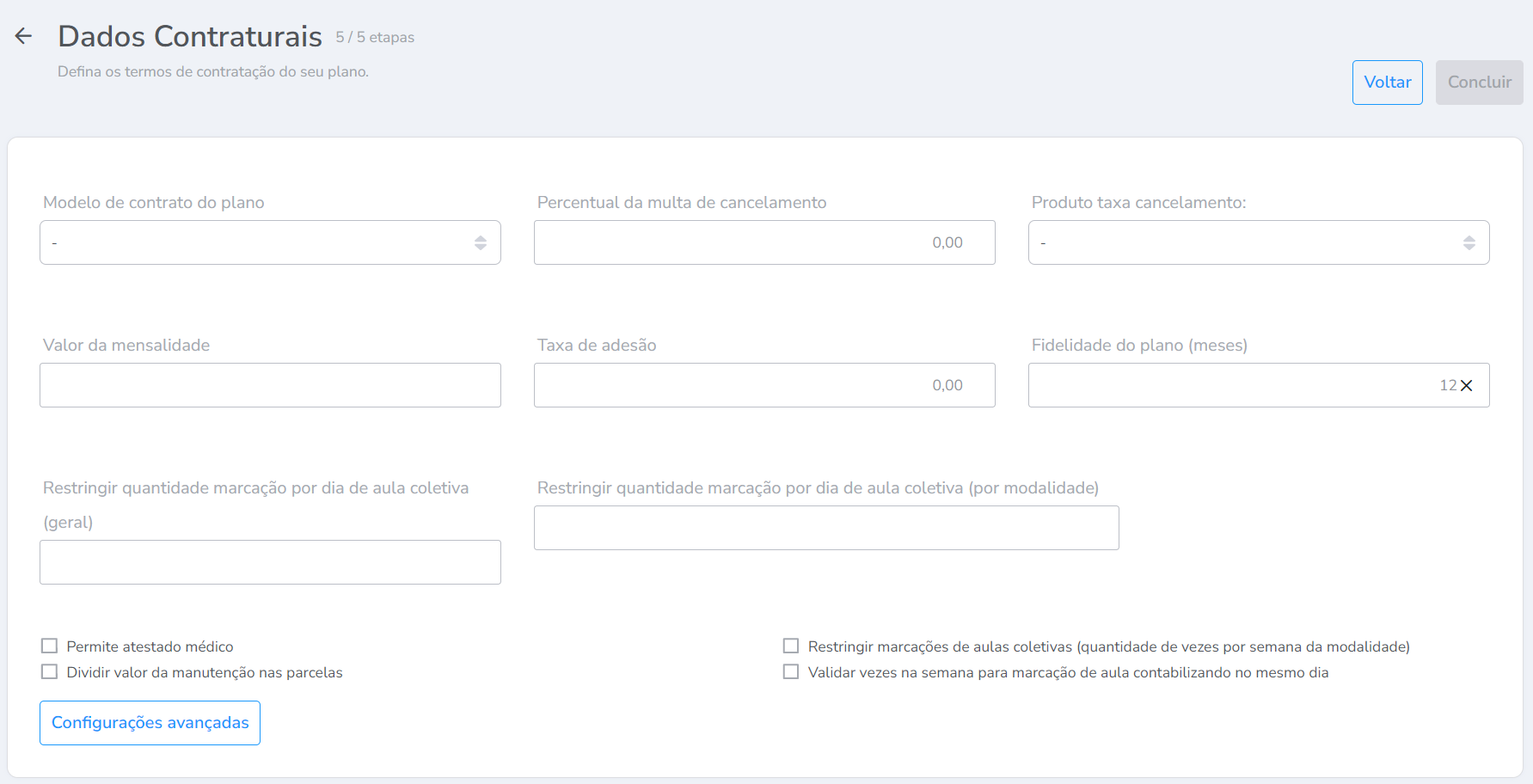Viewport: 1533px width, 784px height.
Task: Select the Taxa de adesão field
Action: [763, 386]
